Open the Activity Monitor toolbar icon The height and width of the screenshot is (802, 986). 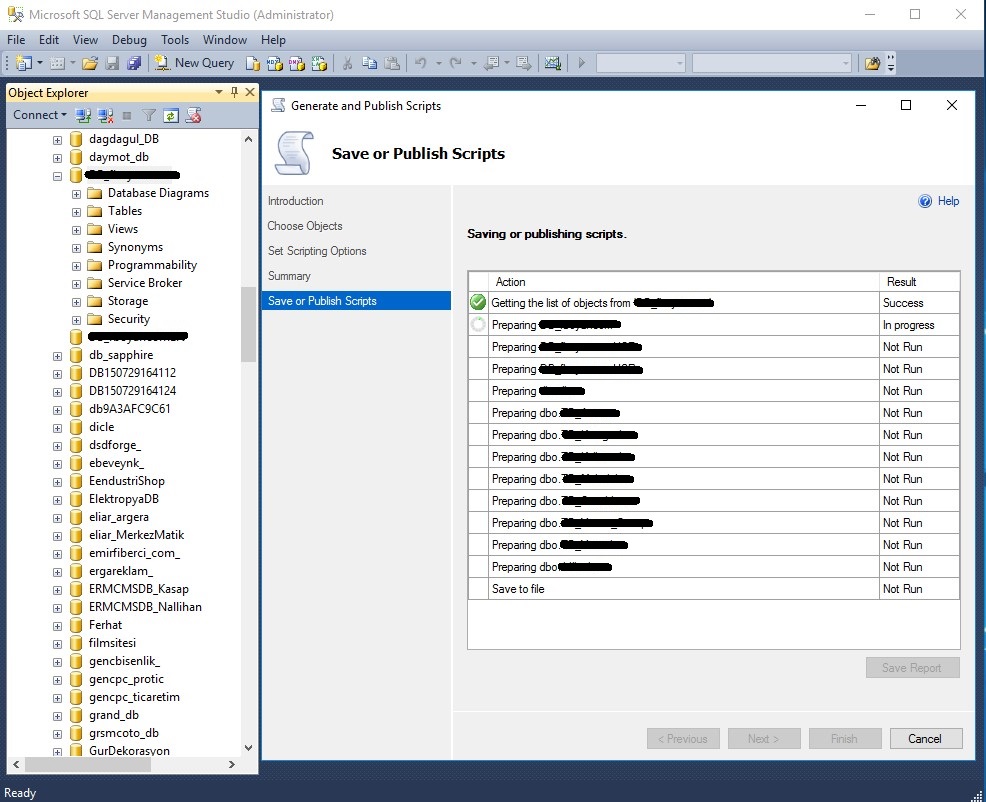pos(552,63)
